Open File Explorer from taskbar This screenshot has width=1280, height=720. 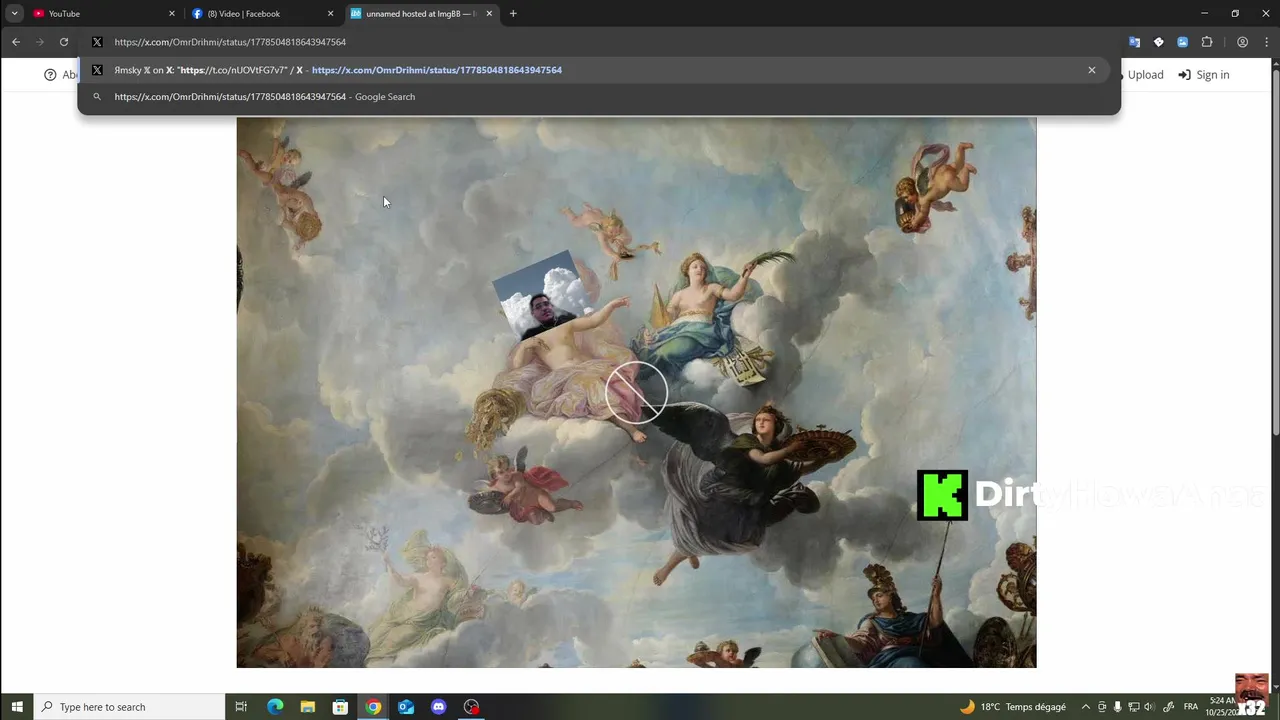[307, 707]
